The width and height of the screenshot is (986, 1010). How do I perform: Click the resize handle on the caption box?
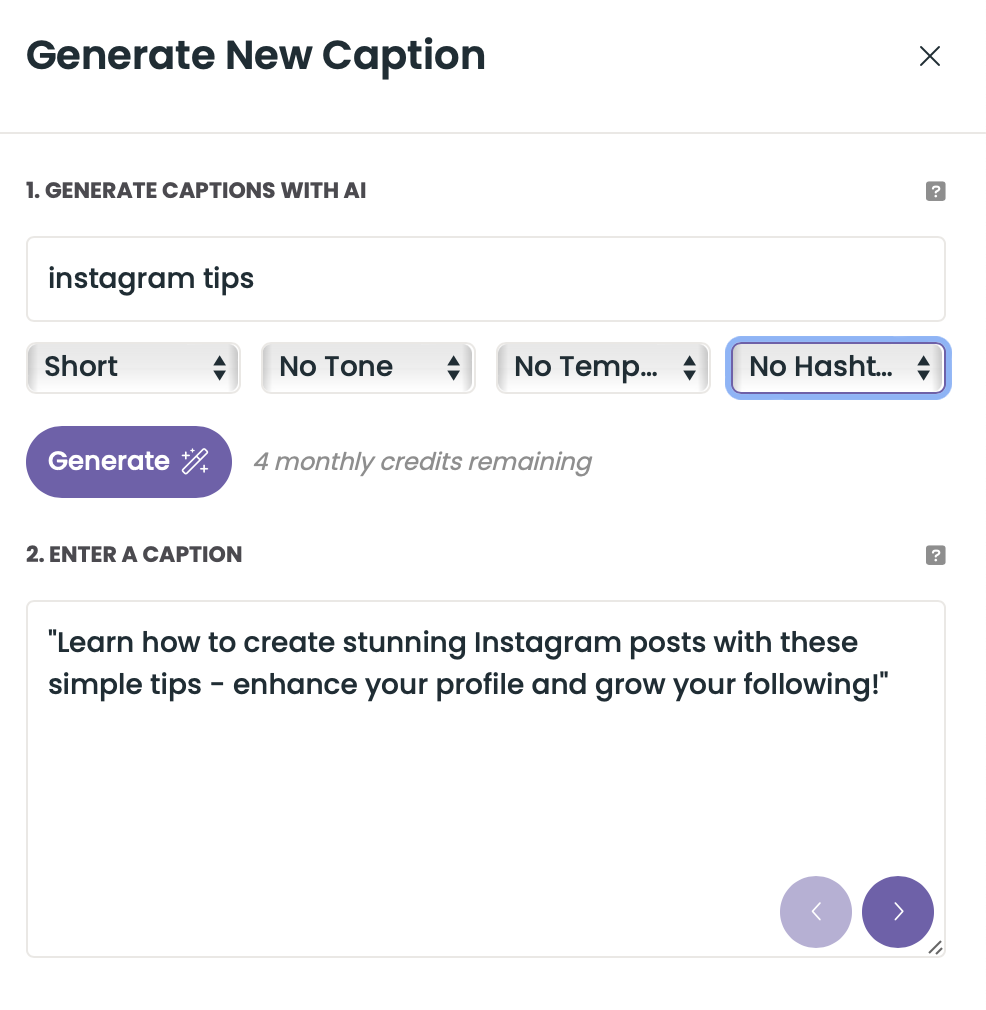point(938,947)
